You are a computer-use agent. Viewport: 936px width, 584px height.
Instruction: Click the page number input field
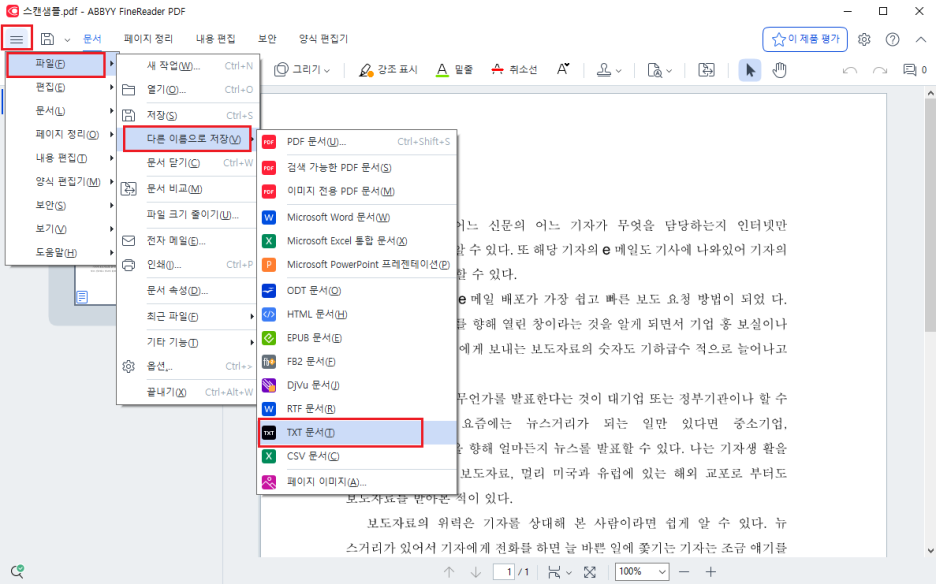(504, 571)
